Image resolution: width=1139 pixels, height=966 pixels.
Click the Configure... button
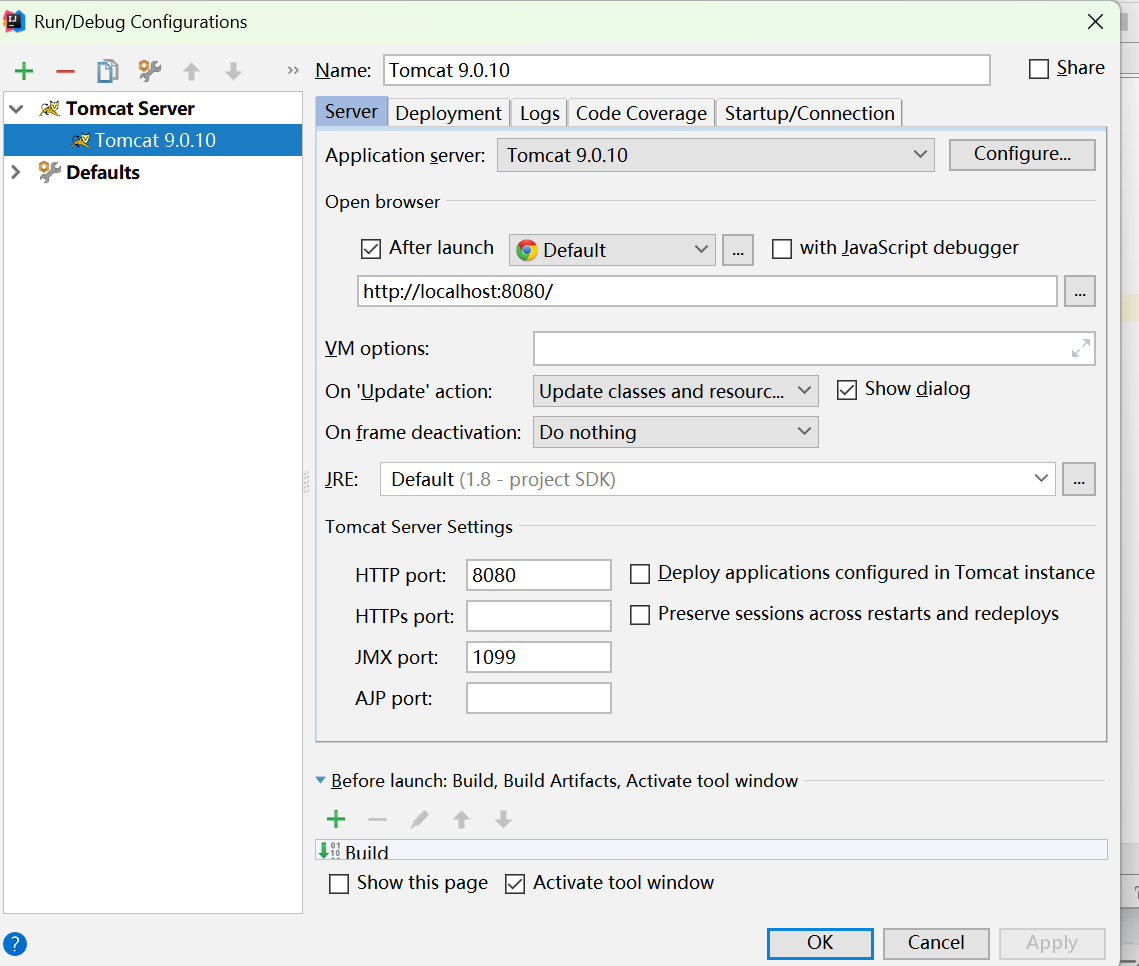1022,155
